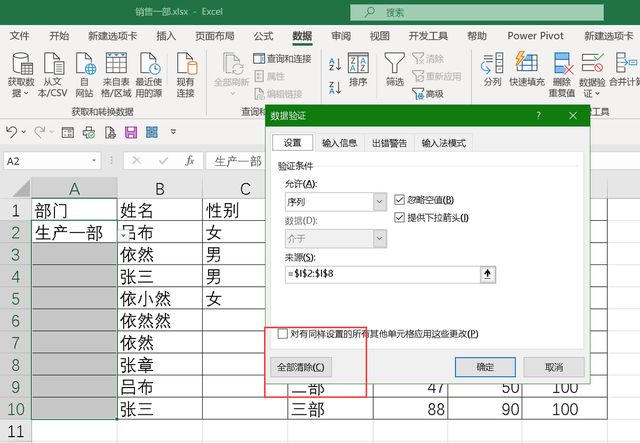Check apply changes to all same-setting cells
The width and height of the screenshot is (640, 443).
(x=282, y=334)
